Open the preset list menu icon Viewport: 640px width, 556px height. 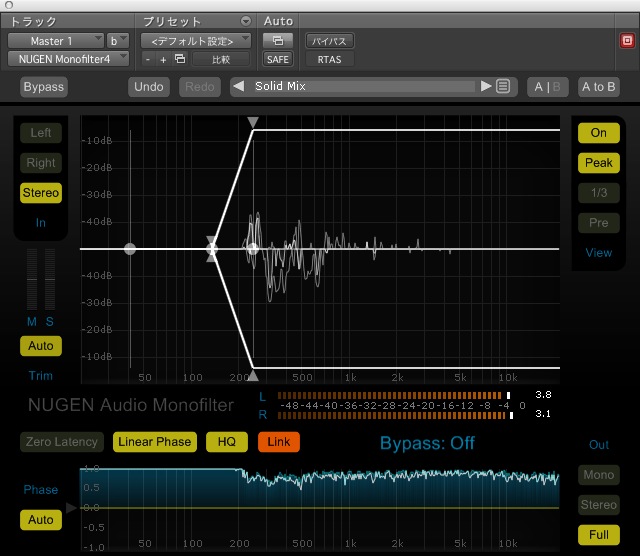tap(503, 87)
